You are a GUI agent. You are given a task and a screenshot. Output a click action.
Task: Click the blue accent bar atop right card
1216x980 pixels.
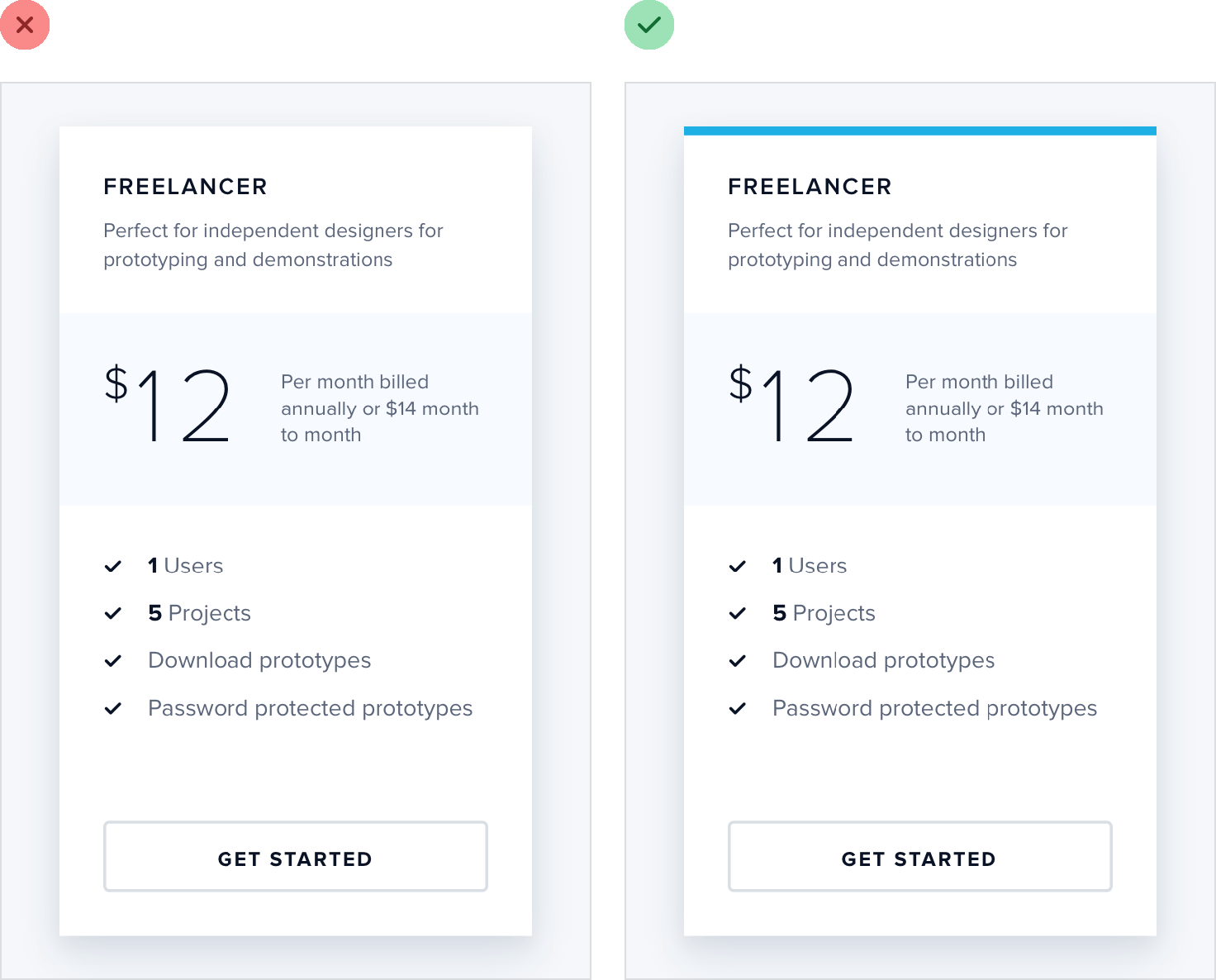919,131
